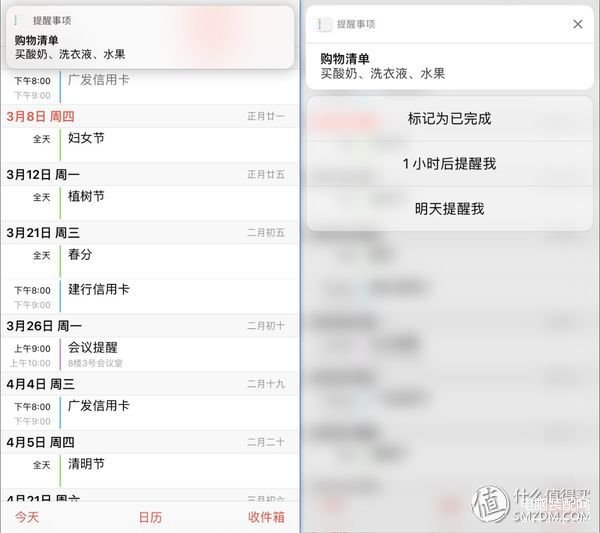The width and height of the screenshot is (600, 533).
Task: Tap 购物清单 content in expanded notification
Action: point(450,66)
